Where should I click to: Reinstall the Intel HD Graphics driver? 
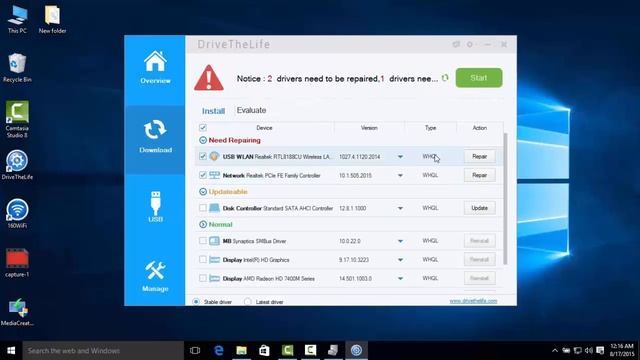click(x=480, y=260)
